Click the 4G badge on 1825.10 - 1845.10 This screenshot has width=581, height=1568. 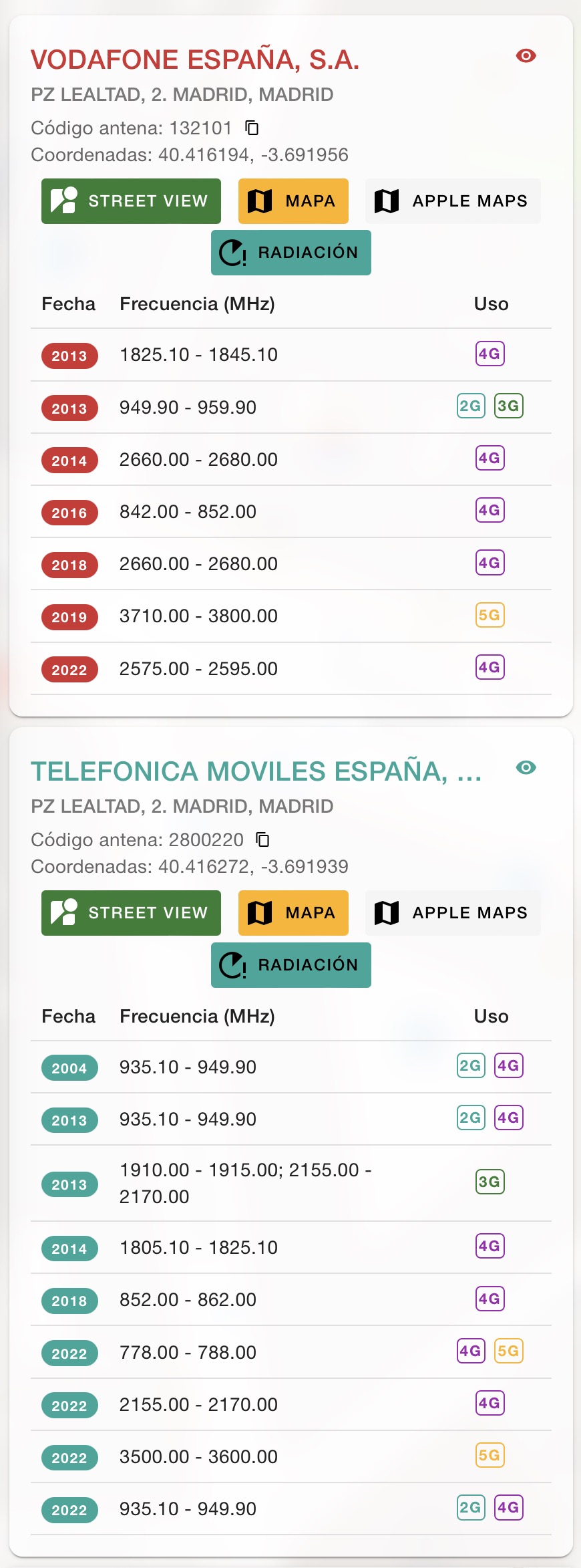click(x=490, y=354)
